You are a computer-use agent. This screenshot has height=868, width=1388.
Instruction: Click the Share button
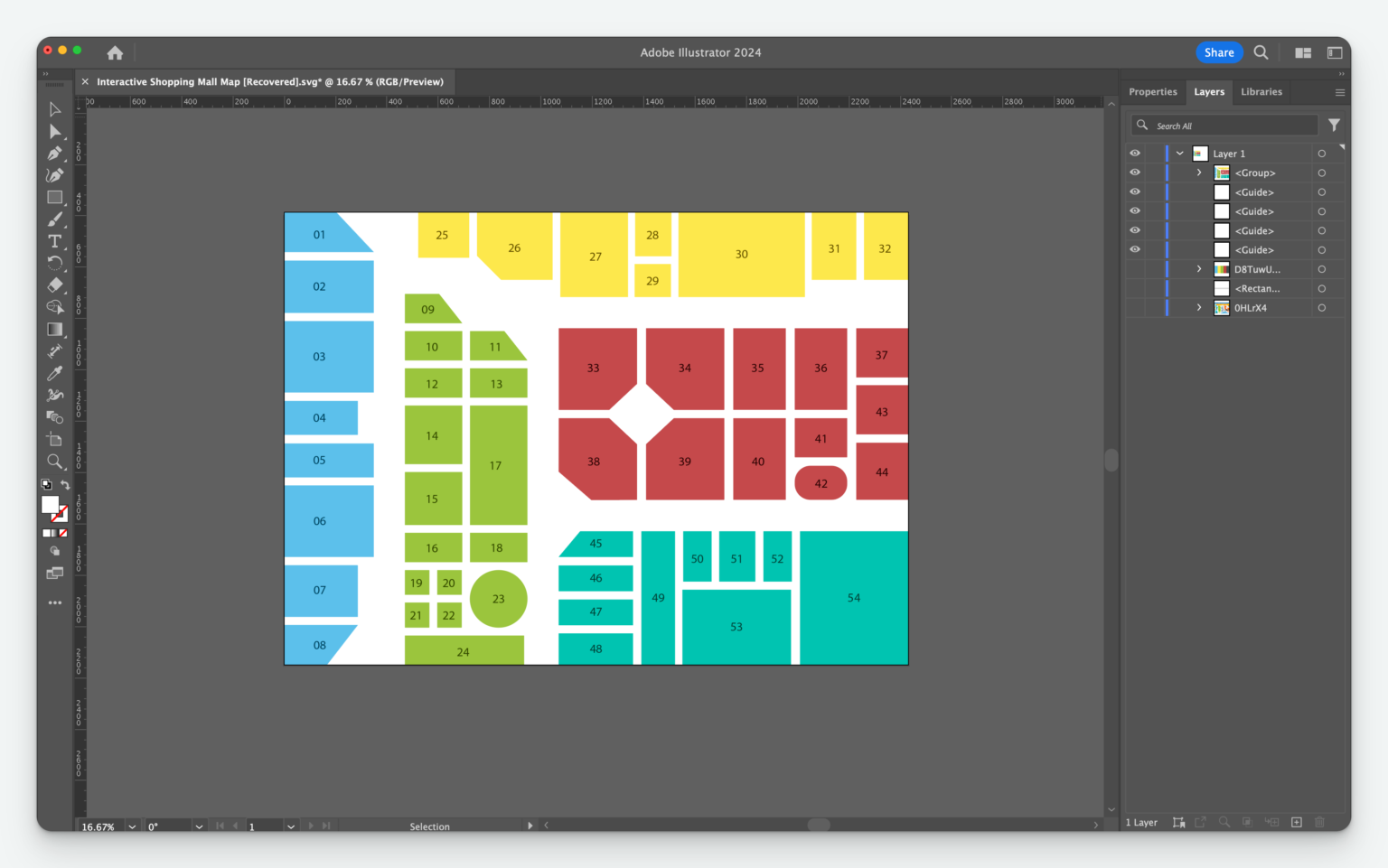click(x=1219, y=51)
